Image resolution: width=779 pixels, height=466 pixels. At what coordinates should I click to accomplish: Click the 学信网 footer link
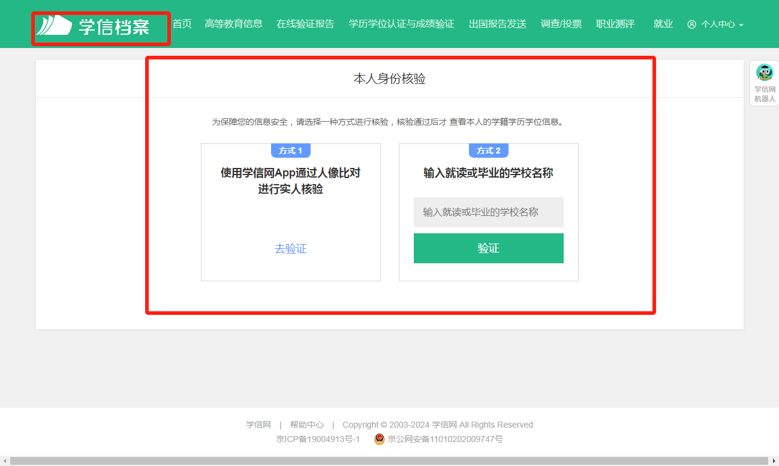tap(258, 425)
